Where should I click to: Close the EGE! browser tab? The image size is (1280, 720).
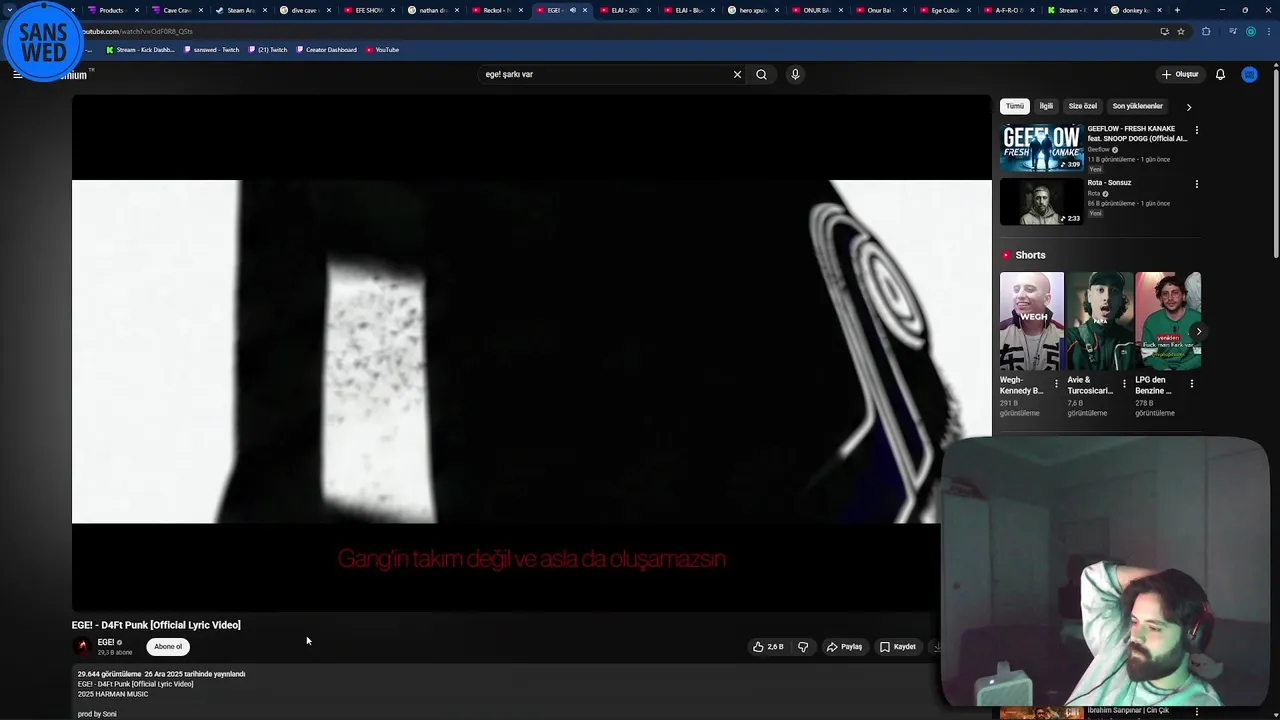pos(585,10)
